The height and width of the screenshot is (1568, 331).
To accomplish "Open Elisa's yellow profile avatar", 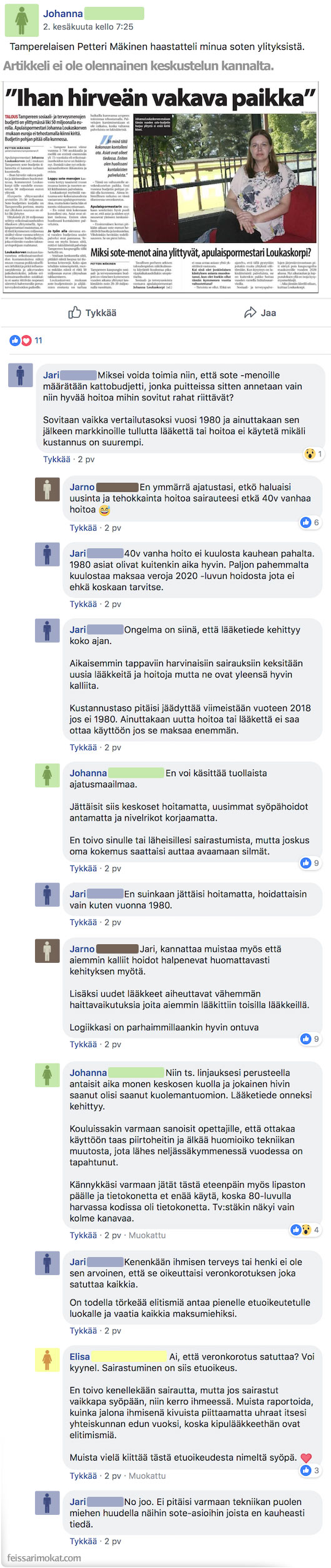I will point(47,1359).
